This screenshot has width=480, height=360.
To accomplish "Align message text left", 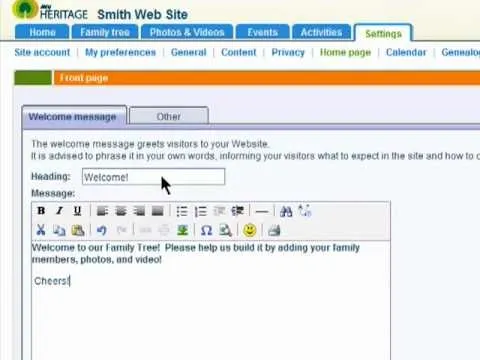I will [102, 211].
